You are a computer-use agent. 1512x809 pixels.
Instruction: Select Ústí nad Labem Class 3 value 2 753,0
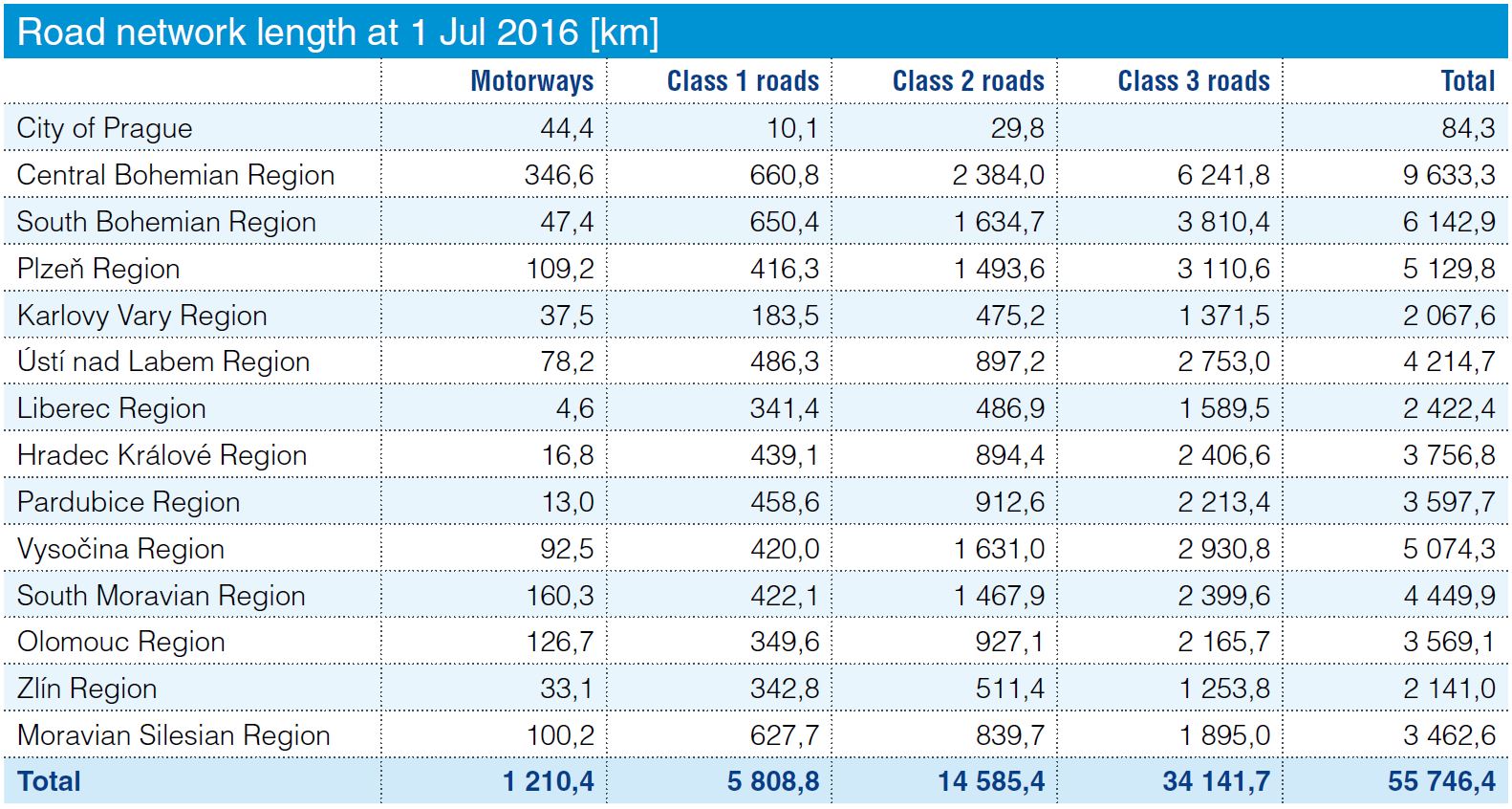pyautogui.click(x=1223, y=361)
